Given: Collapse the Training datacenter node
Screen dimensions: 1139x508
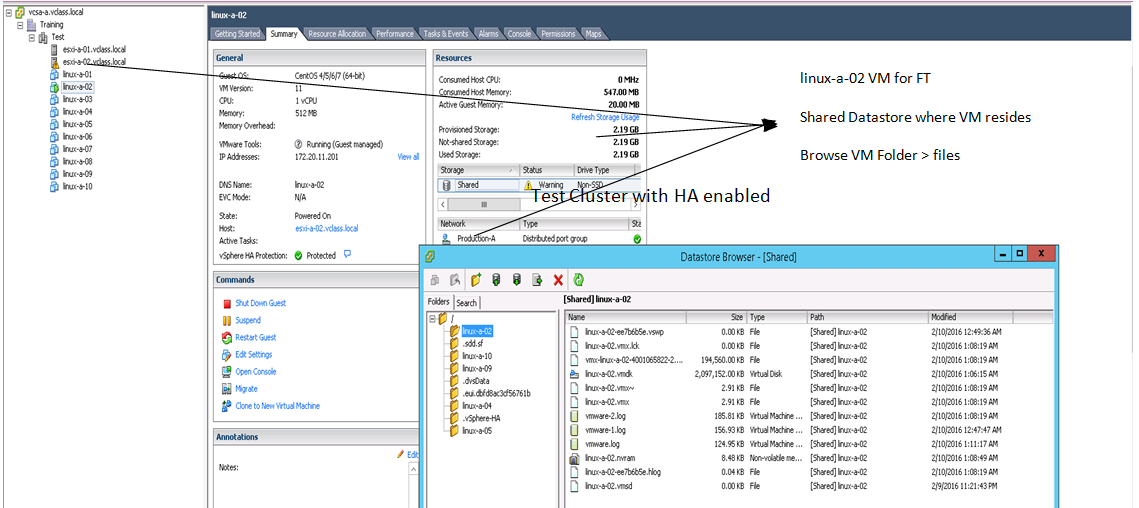Looking at the screenshot, I should [20, 25].
